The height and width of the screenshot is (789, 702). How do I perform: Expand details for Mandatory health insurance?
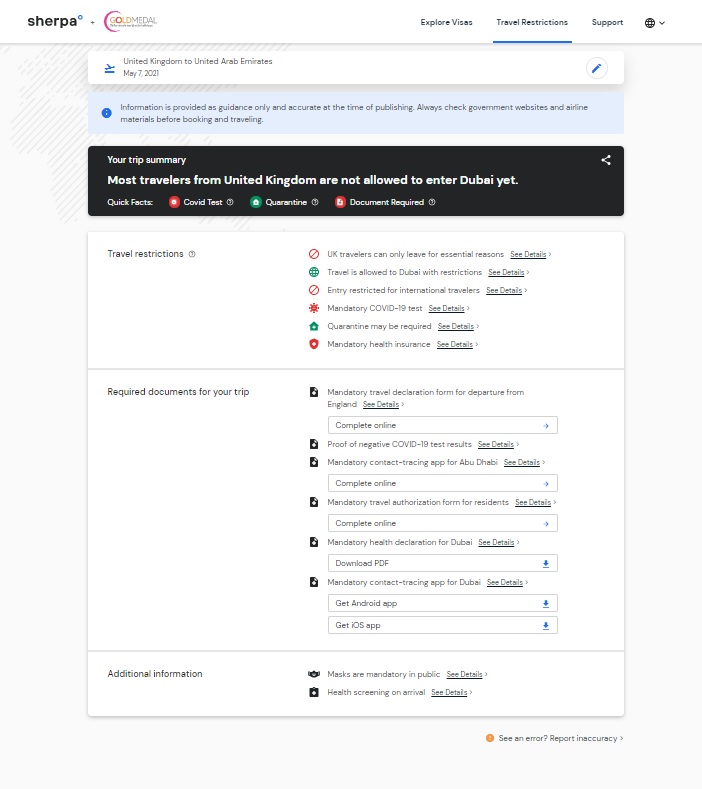(x=454, y=344)
